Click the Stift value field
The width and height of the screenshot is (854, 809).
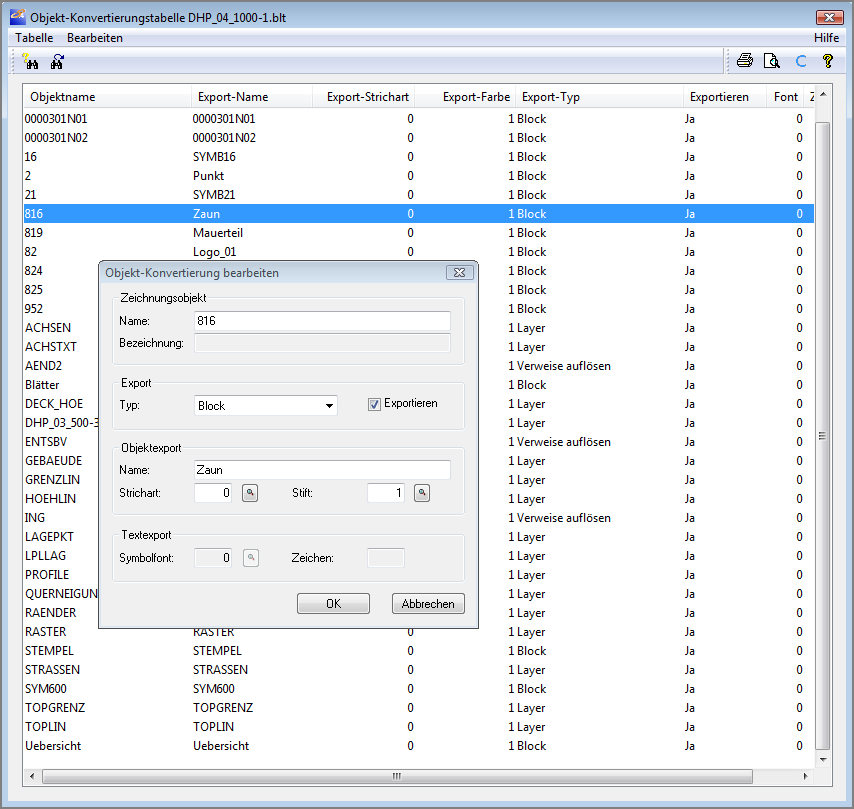point(386,492)
